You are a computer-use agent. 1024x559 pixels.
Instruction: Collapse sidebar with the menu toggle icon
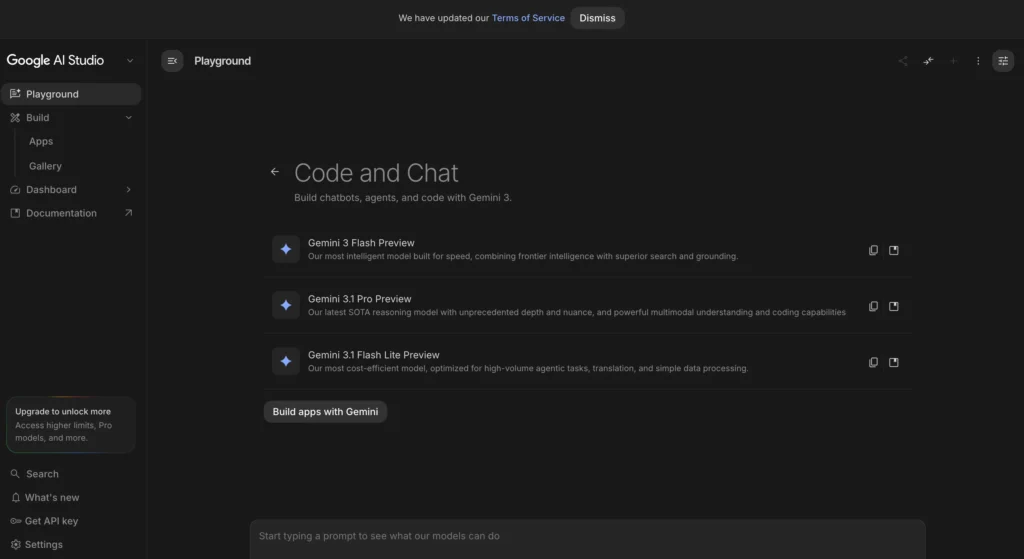pos(172,61)
